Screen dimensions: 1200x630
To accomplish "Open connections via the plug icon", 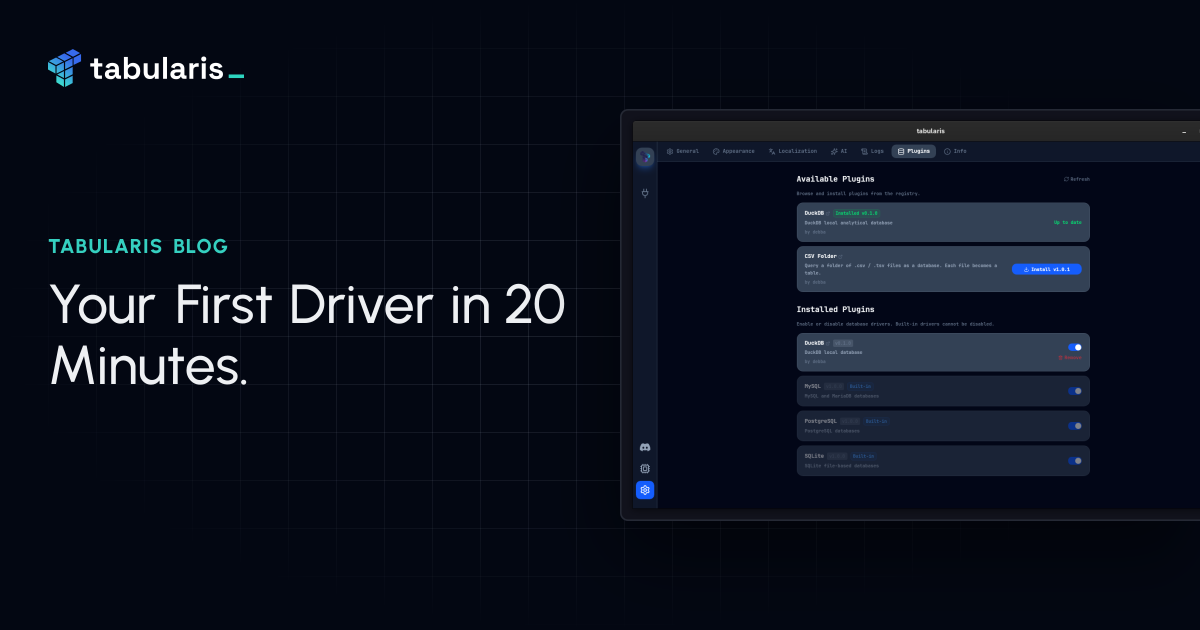I will pyautogui.click(x=645, y=192).
